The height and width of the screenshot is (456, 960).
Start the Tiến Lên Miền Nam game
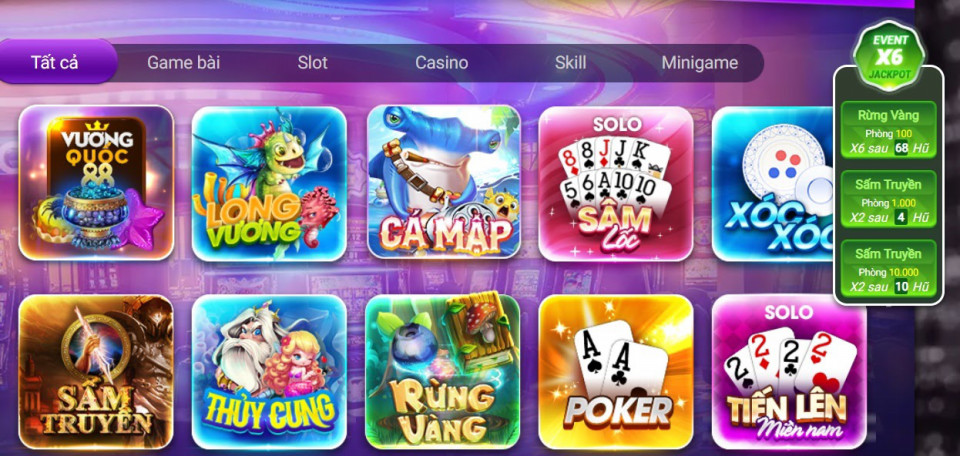[x=789, y=372]
